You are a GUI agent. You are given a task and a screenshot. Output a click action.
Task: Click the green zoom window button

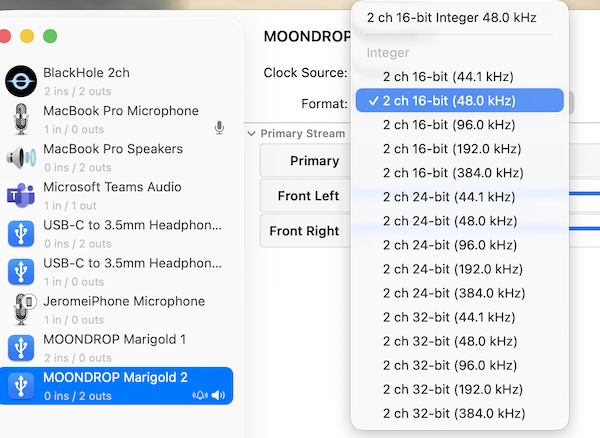point(50,36)
